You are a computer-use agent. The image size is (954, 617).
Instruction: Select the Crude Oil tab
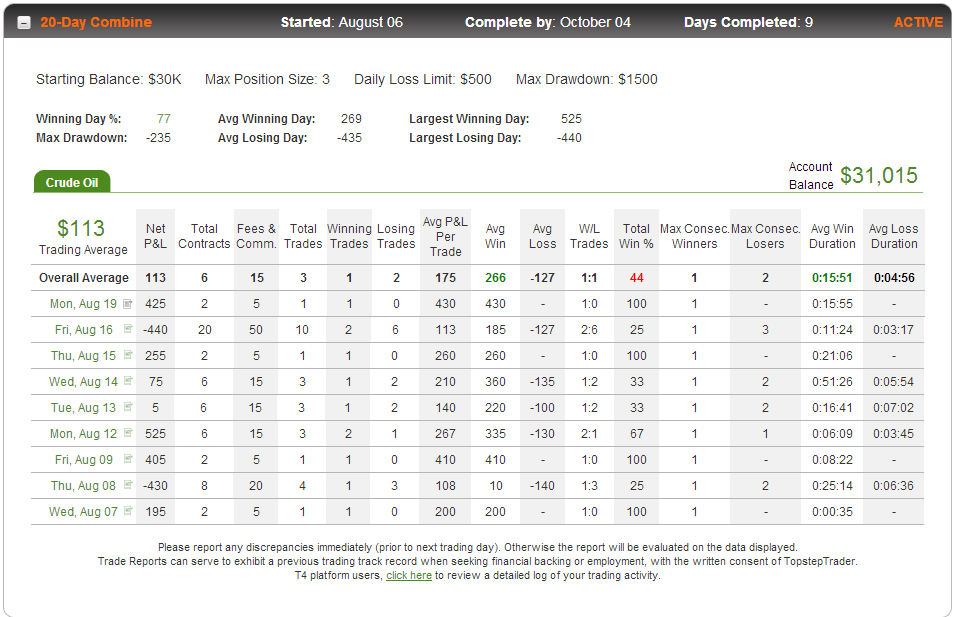pyautogui.click(x=72, y=182)
